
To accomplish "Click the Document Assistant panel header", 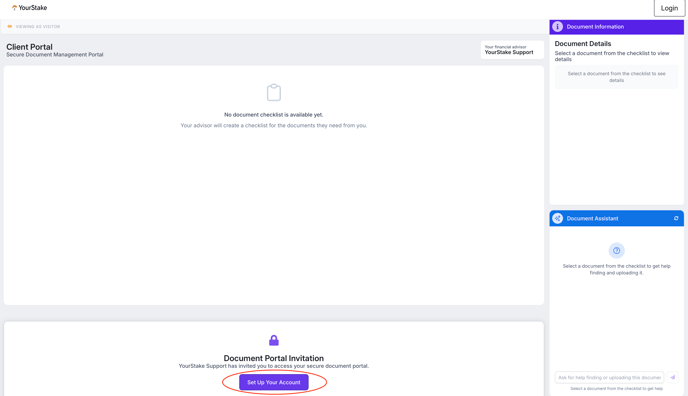I will [616, 218].
